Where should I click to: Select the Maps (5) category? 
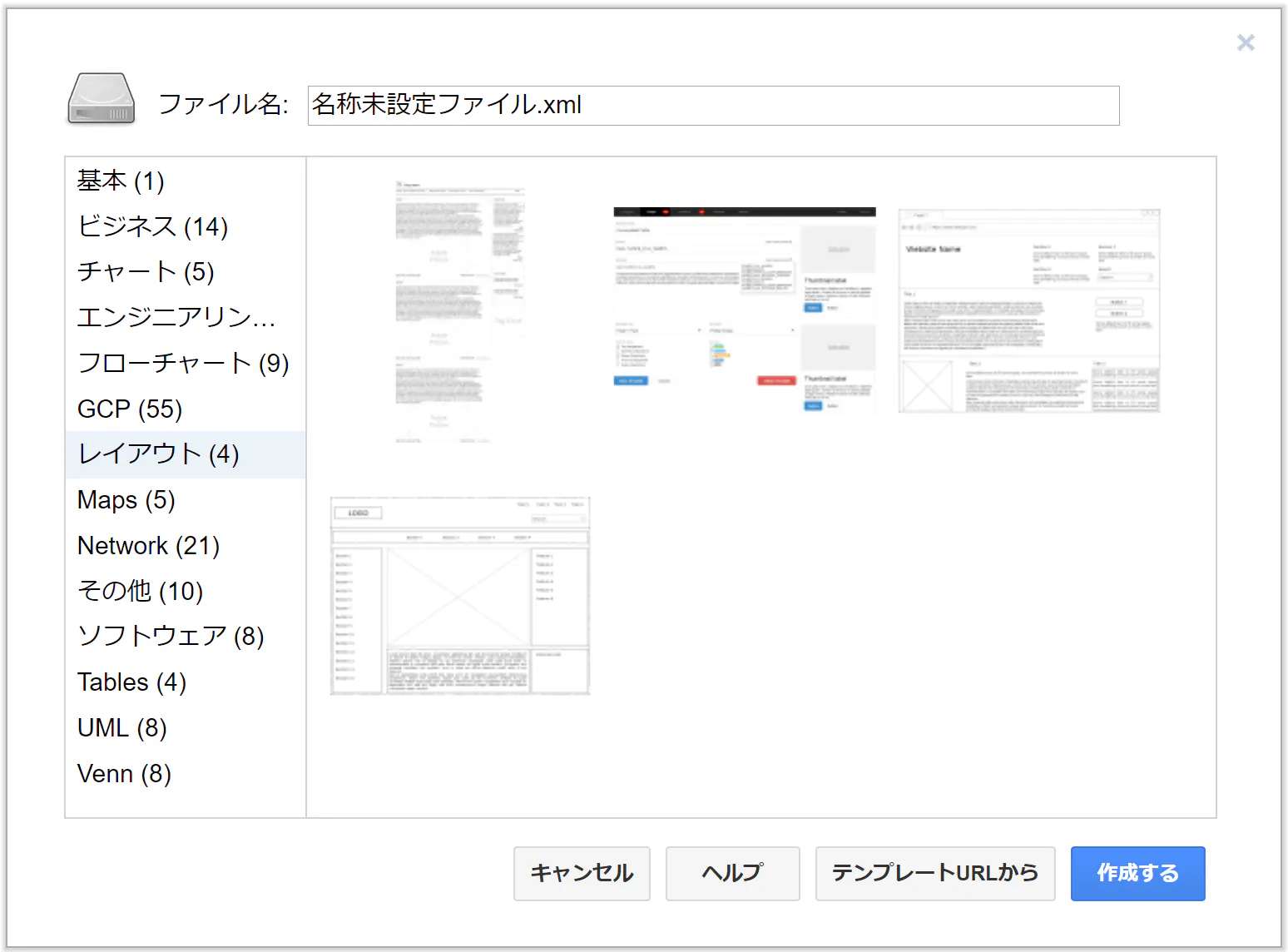pos(186,500)
